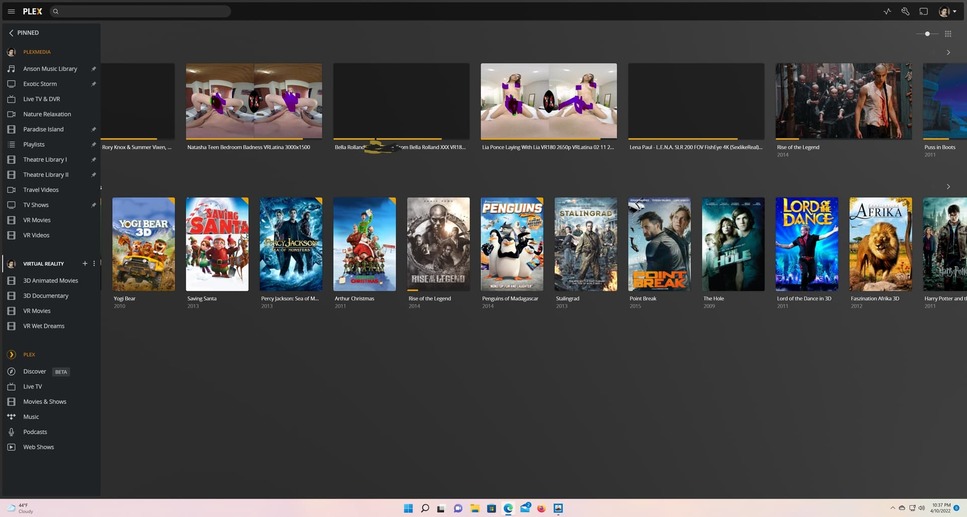The width and height of the screenshot is (967, 517).
Task: Open Windows Search magnifier on the taskbar
Action: 425,508
